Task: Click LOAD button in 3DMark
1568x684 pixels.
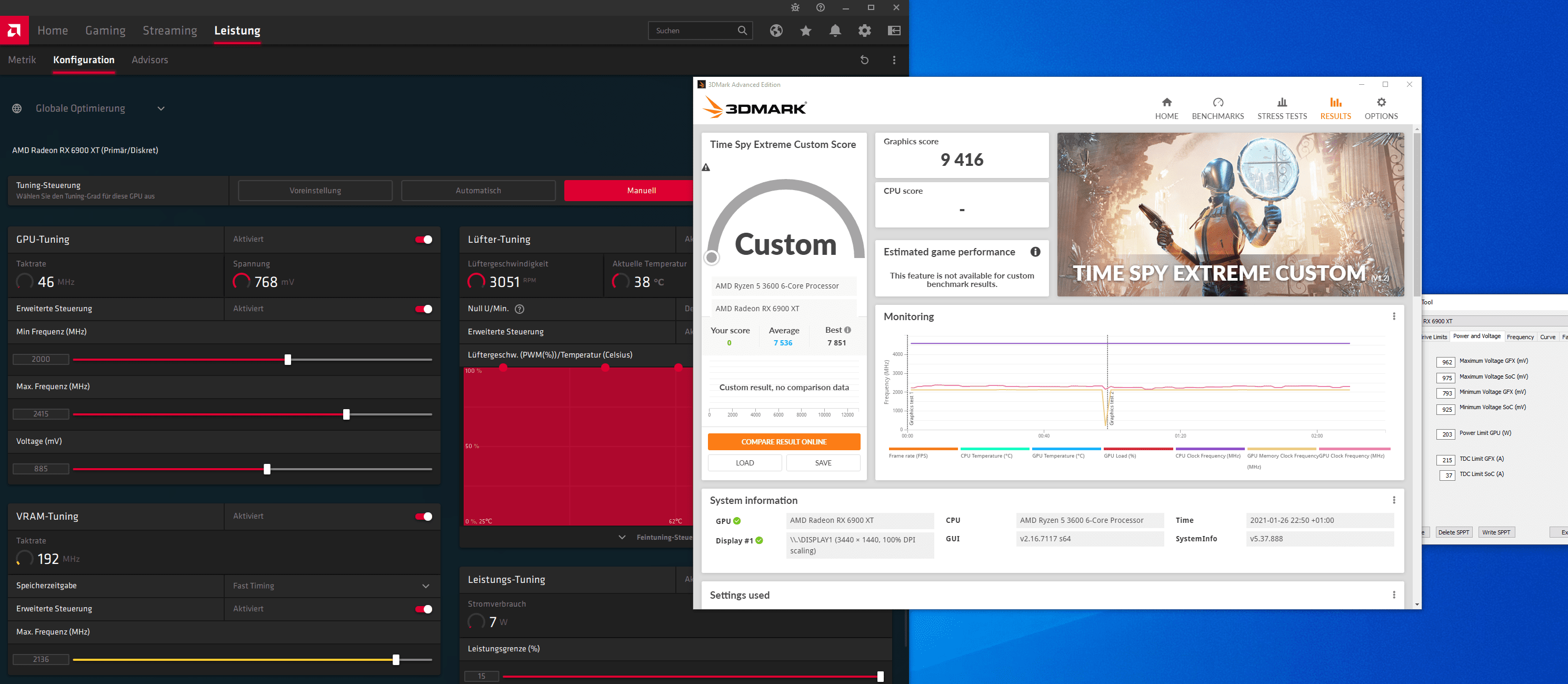Action: [744, 463]
